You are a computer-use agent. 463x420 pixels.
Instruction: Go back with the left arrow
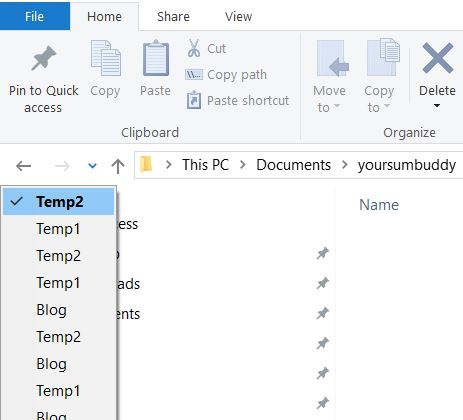point(23,165)
